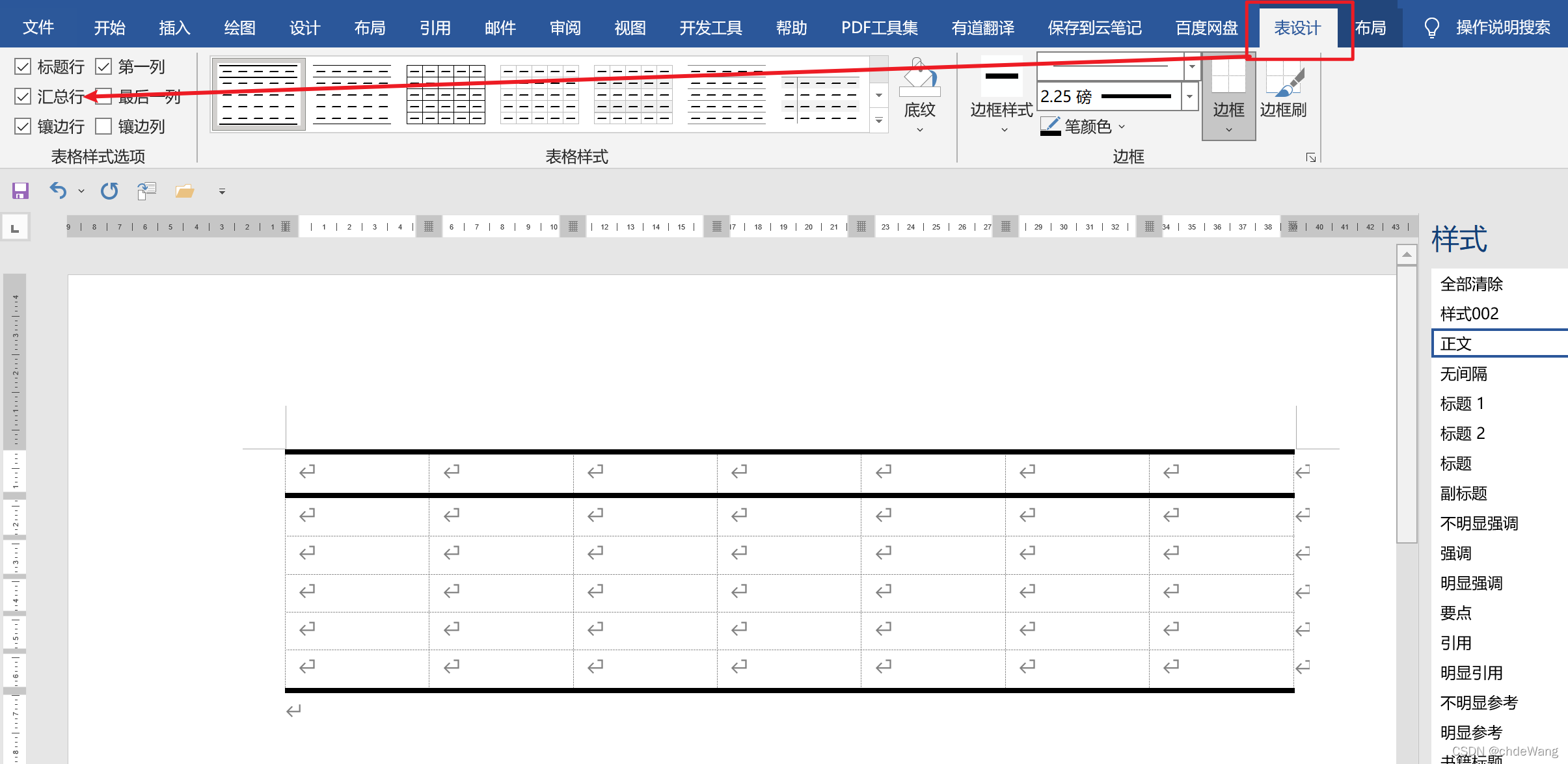Enable the 最后一列 last column checkbox
This screenshot has height=764, width=1568.
[104, 96]
